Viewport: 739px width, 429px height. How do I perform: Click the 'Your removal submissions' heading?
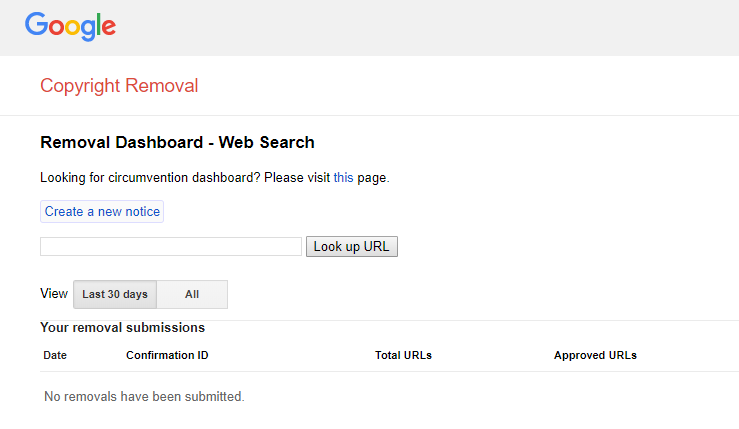coord(123,328)
